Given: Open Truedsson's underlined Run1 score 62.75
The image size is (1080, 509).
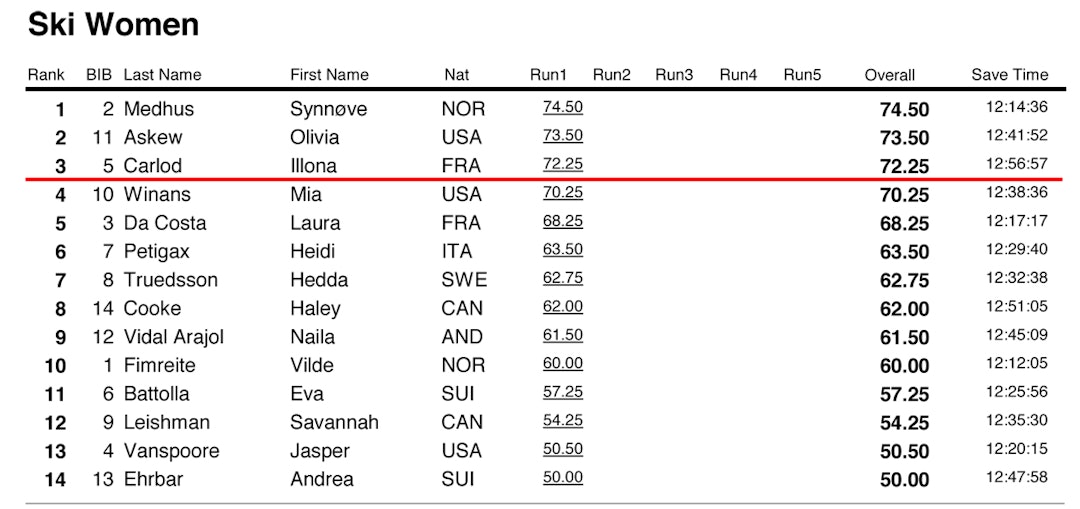Looking at the screenshot, I should coord(562,278).
